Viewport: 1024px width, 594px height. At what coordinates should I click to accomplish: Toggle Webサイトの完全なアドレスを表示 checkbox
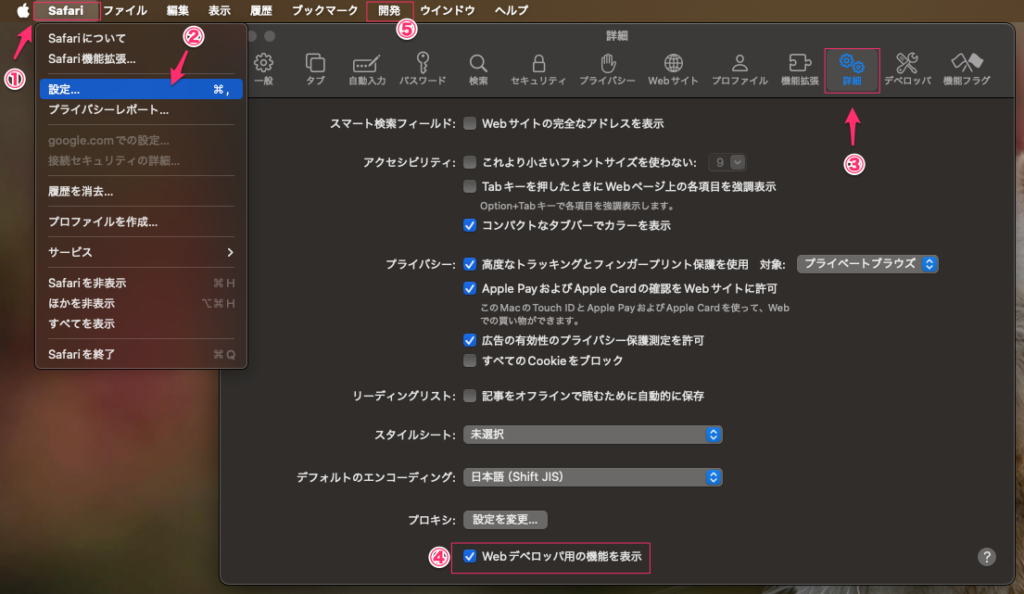470,124
